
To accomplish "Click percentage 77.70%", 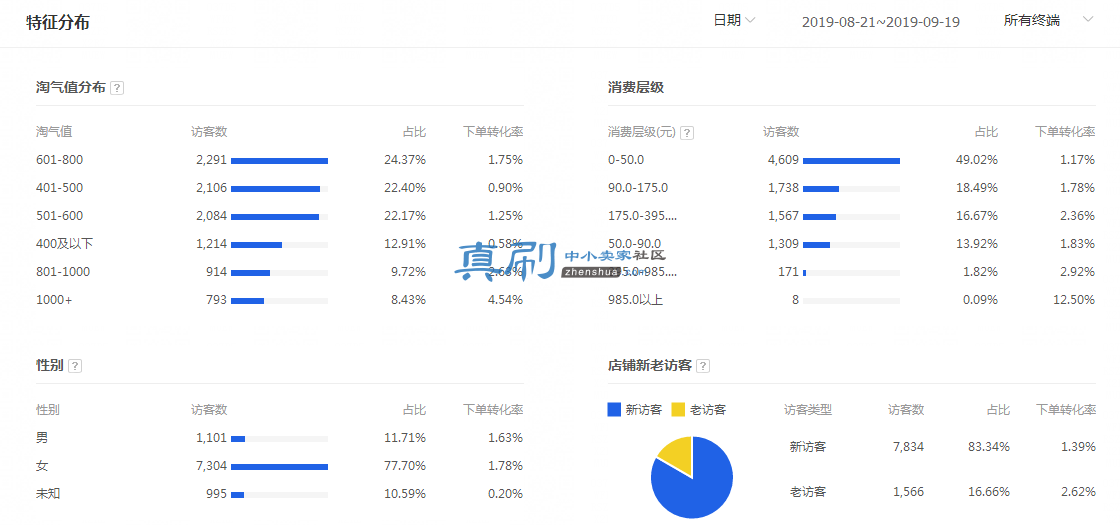I will (x=405, y=466).
